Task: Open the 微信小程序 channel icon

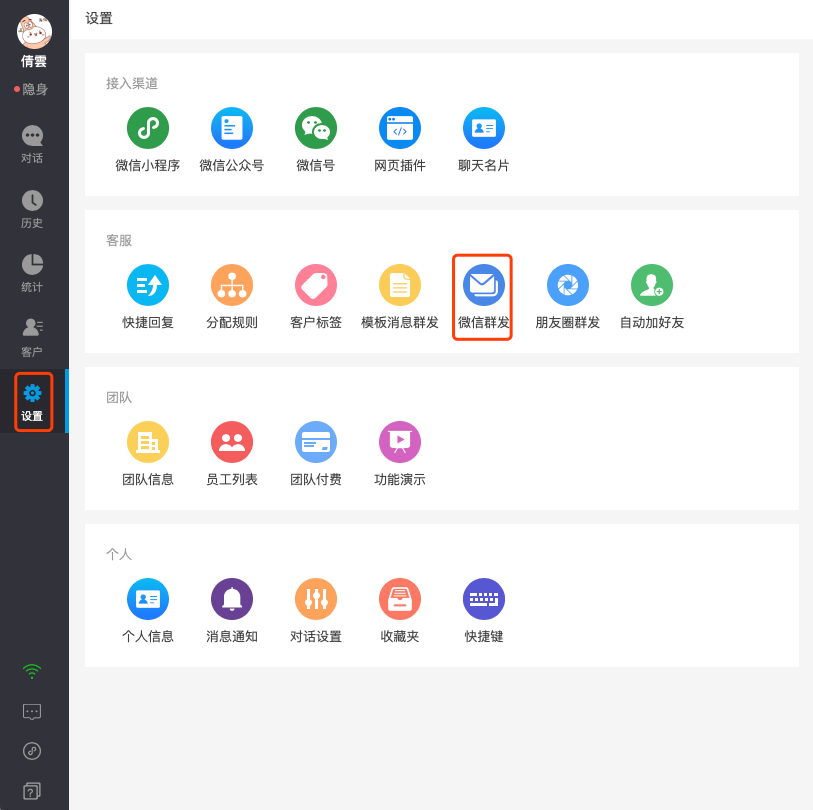Action: click(x=148, y=128)
